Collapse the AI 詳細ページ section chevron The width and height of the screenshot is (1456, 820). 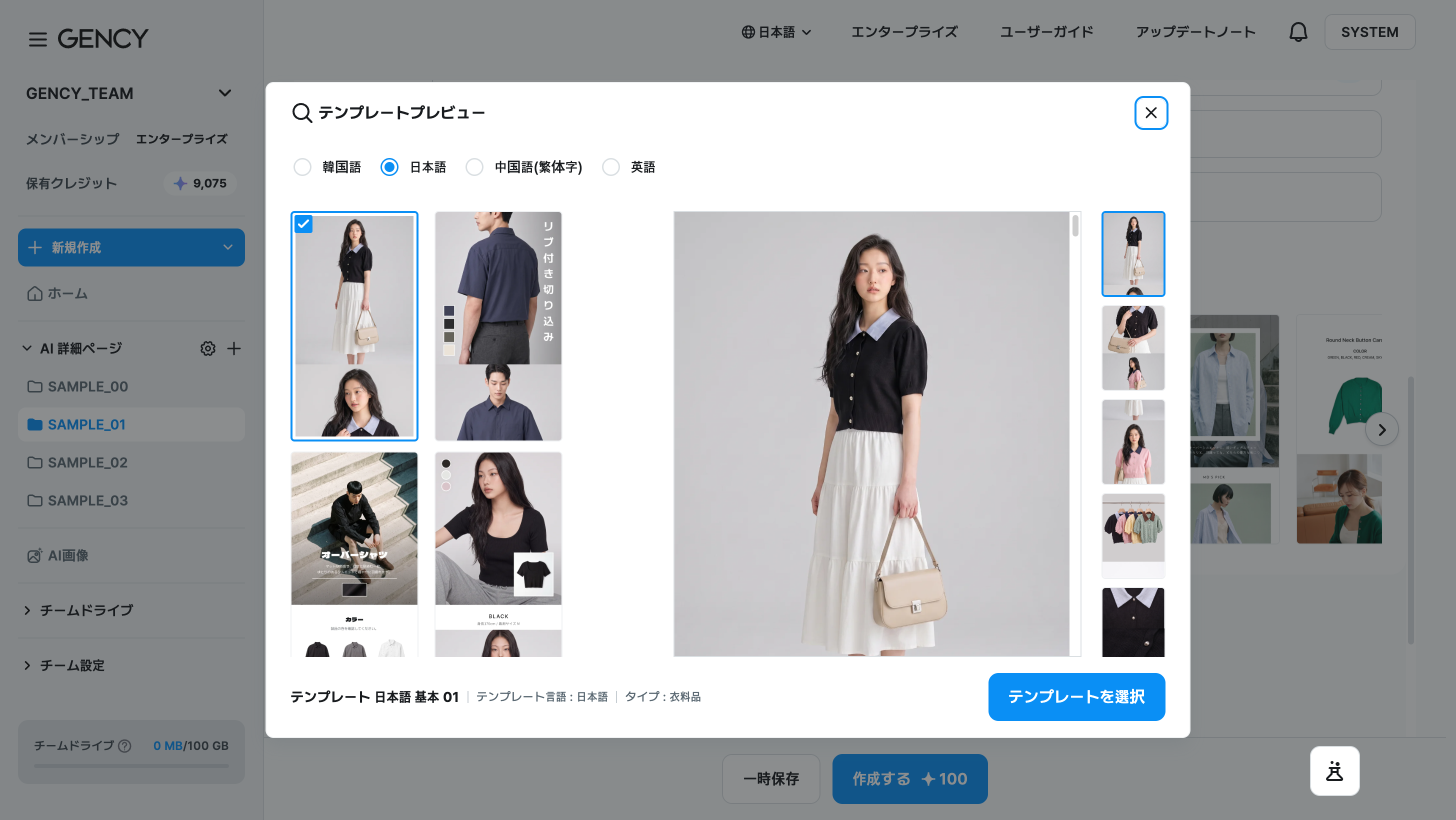point(26,348)
